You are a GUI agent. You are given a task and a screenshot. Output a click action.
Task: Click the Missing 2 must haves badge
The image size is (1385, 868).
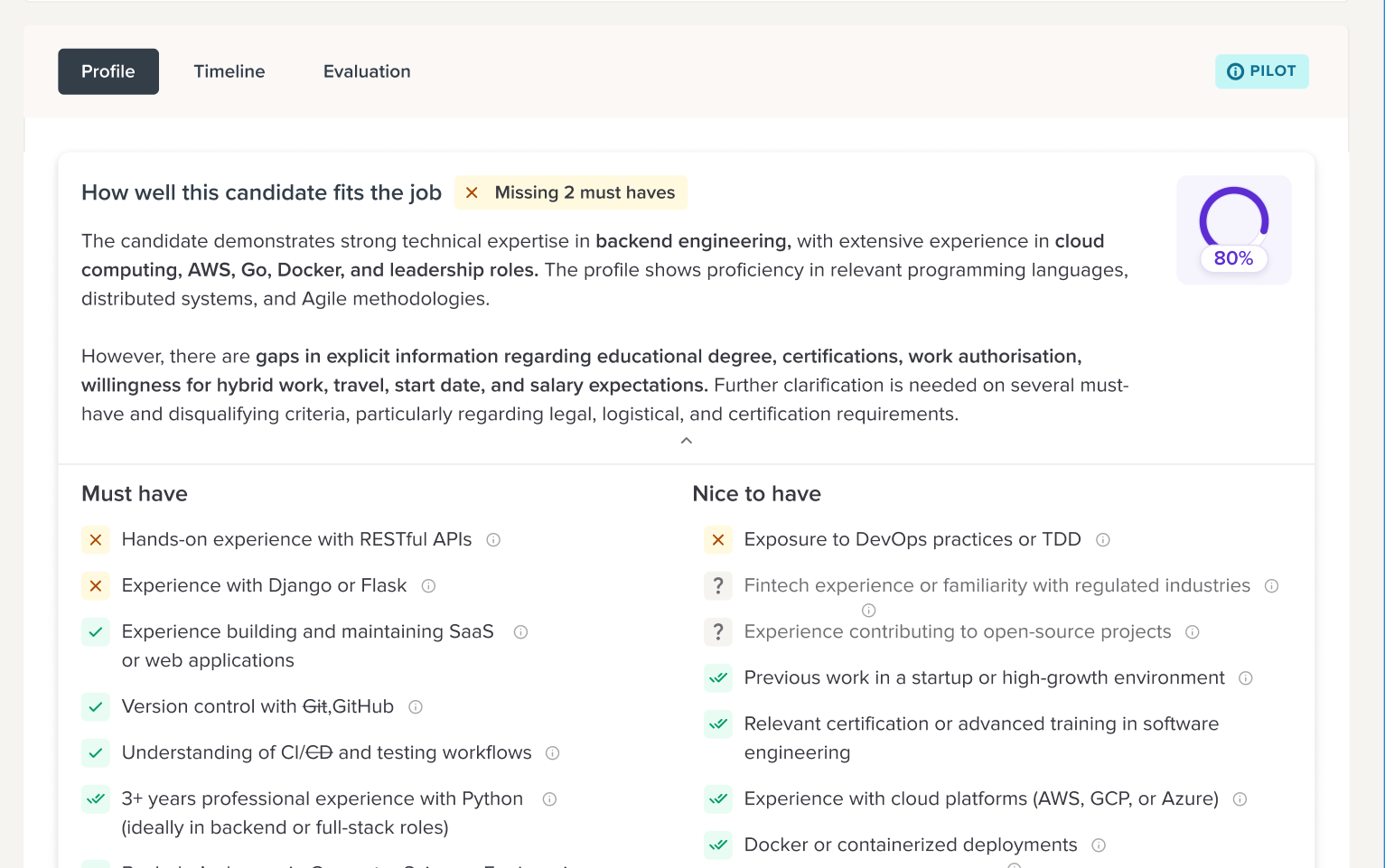(571, 192)
